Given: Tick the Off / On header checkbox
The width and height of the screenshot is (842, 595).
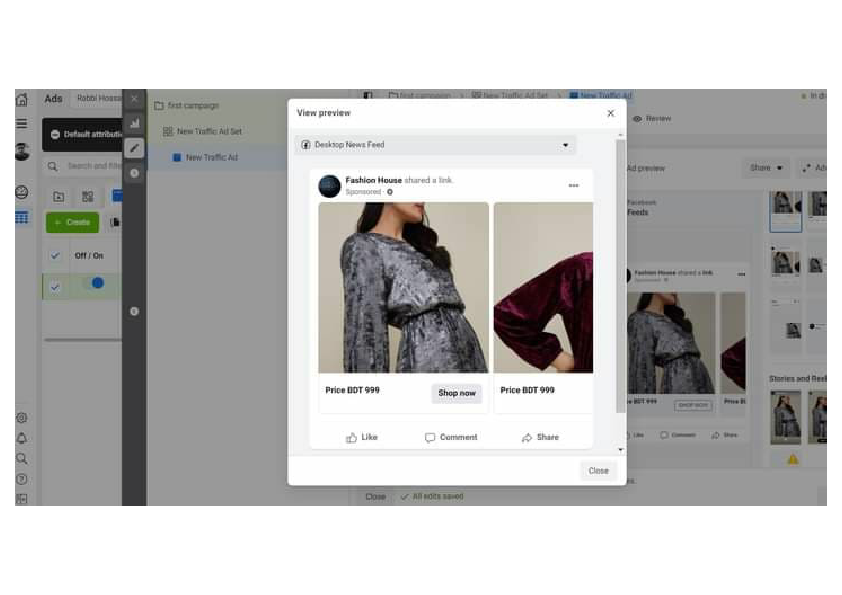Looking at the screenshot, I should [55, 256].
